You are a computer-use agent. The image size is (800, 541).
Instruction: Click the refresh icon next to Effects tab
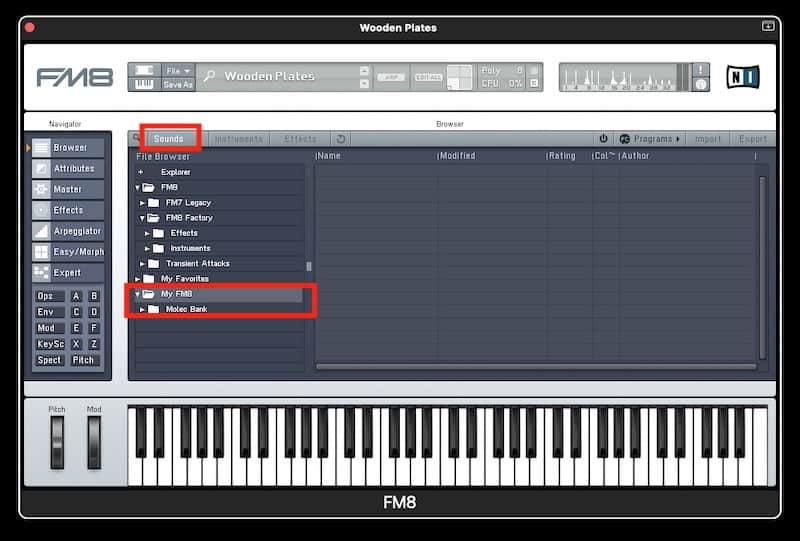coord(341,139)
